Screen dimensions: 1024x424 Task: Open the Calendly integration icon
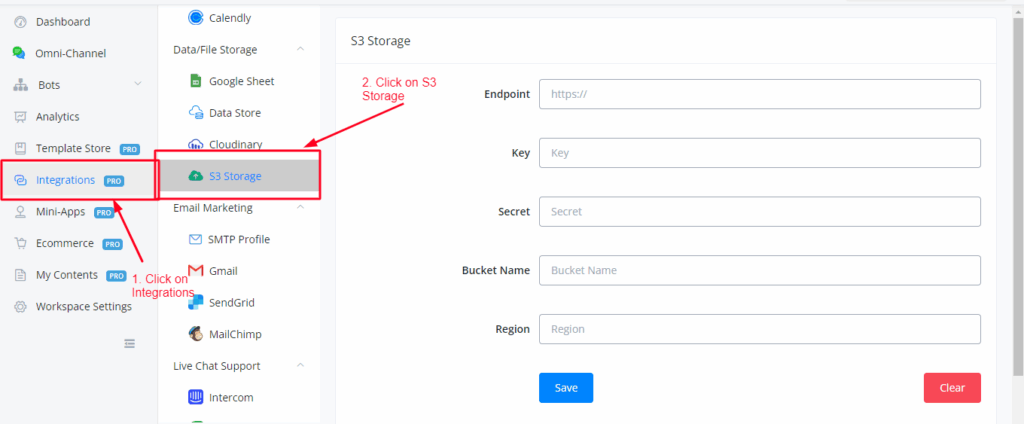coord(195,17)
